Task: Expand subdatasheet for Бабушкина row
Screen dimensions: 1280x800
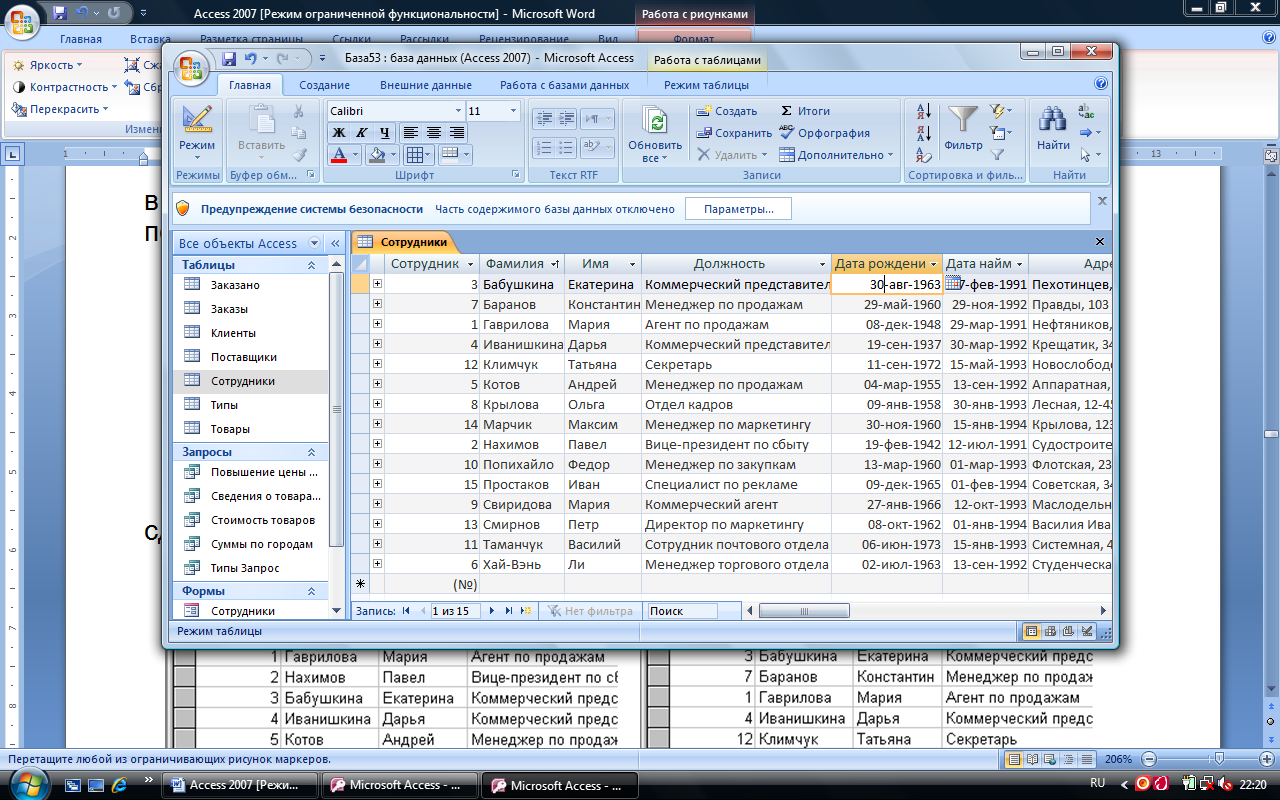Action: 377,284
